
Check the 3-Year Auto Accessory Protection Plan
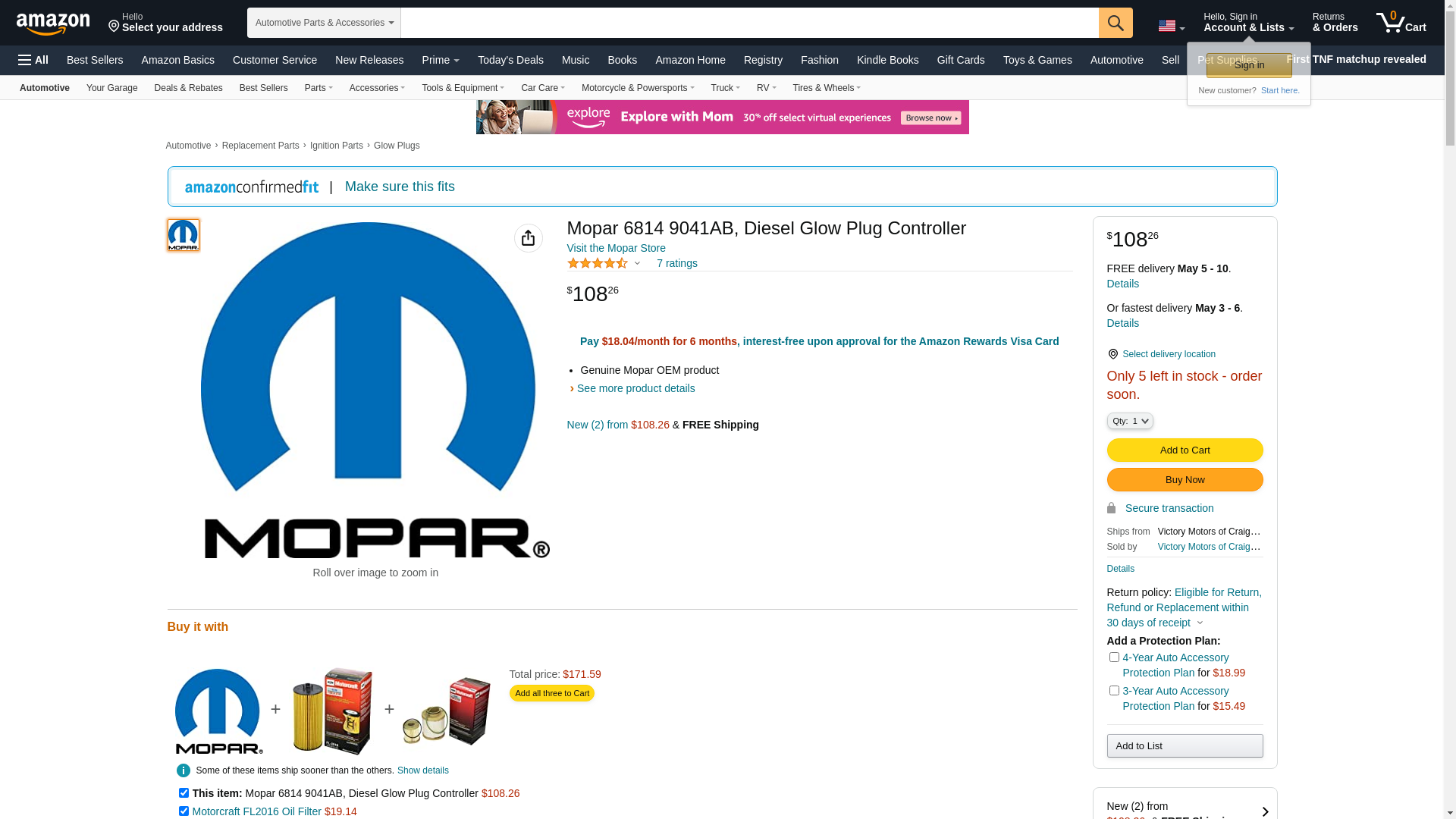point(1113,691)
